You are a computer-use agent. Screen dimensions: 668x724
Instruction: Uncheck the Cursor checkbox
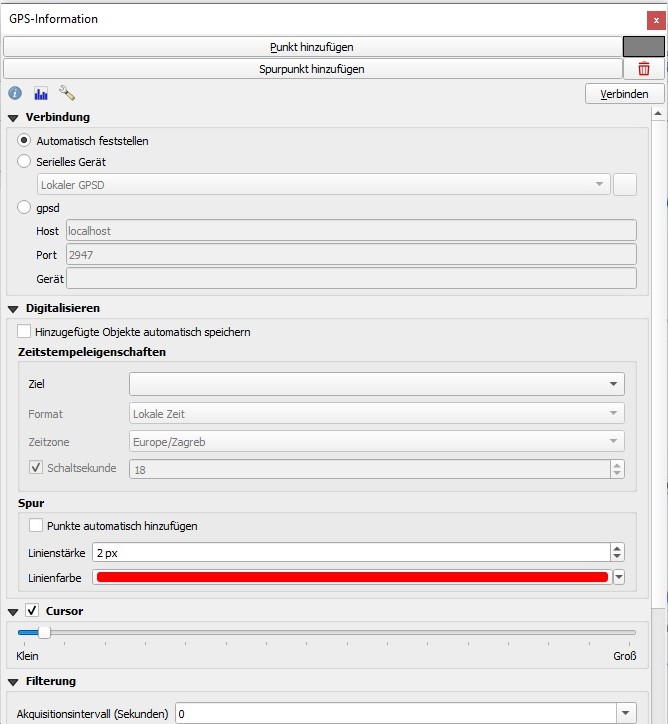coord(33,610)
